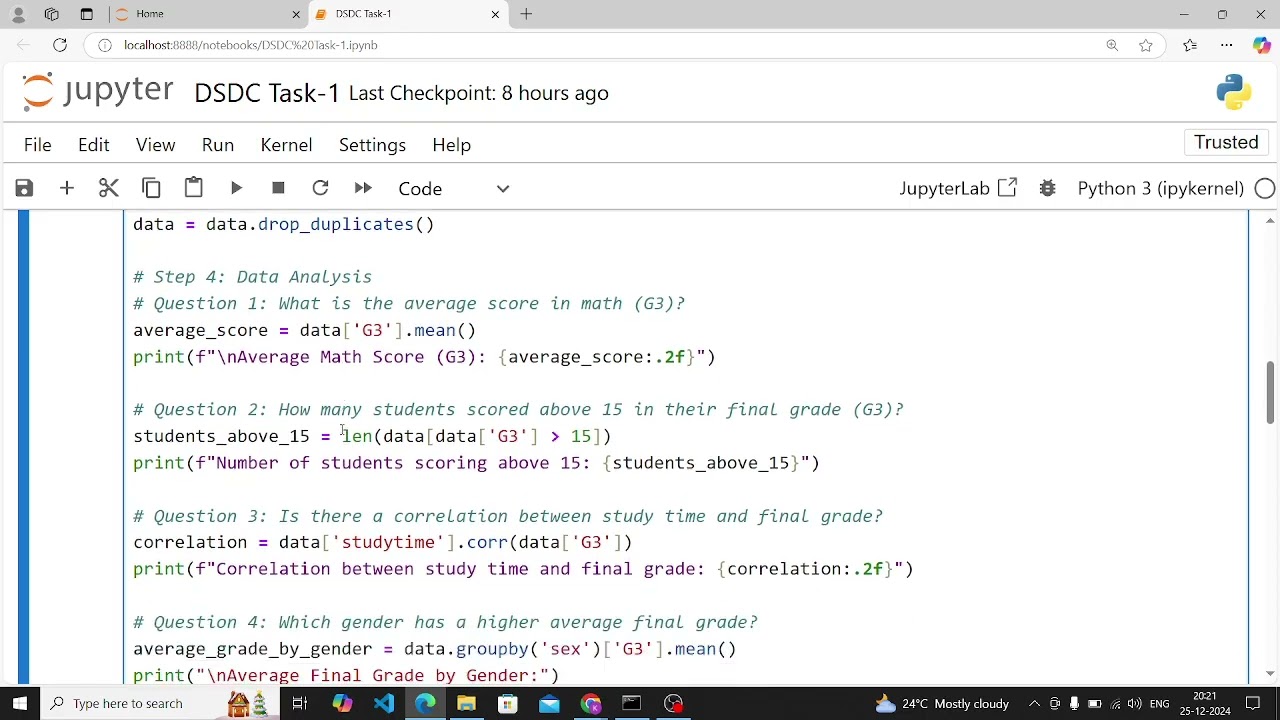1280x720 pixels.
Task: Copy the selected cell
Action: (151, 188)
